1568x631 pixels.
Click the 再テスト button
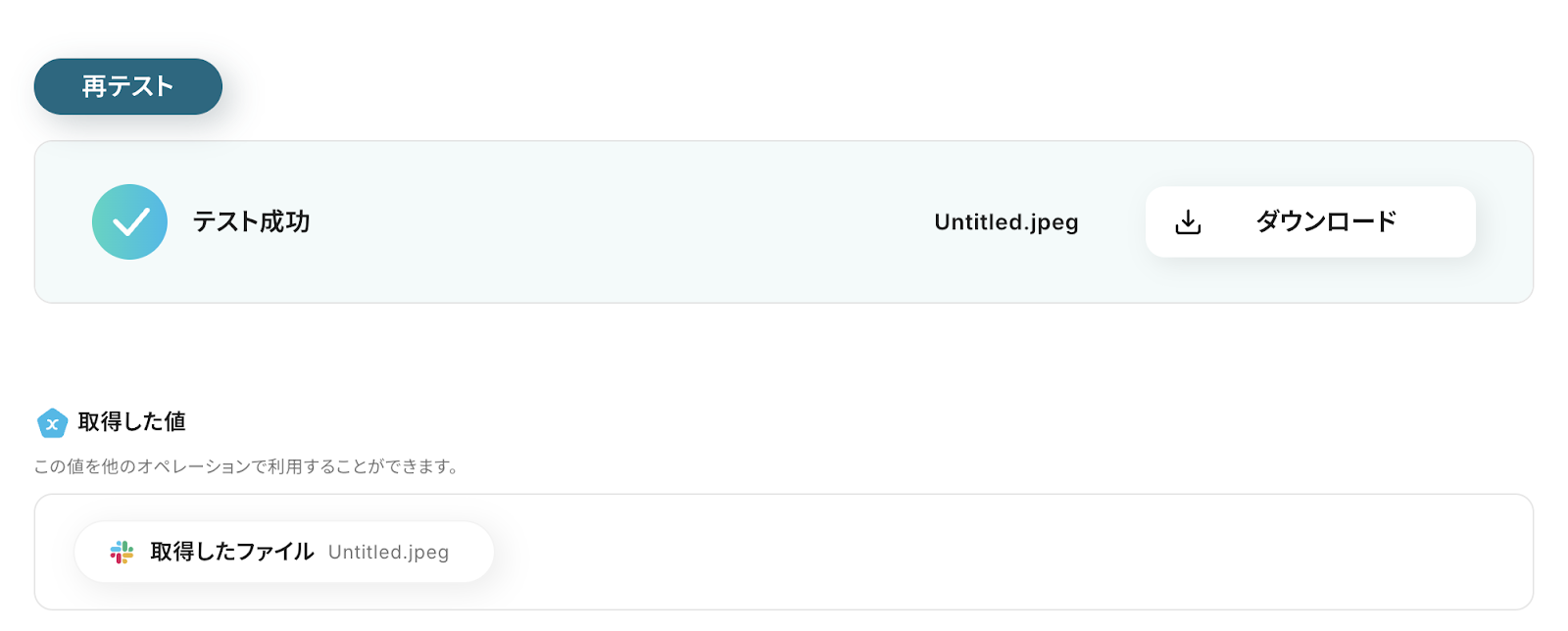point(127,86)
